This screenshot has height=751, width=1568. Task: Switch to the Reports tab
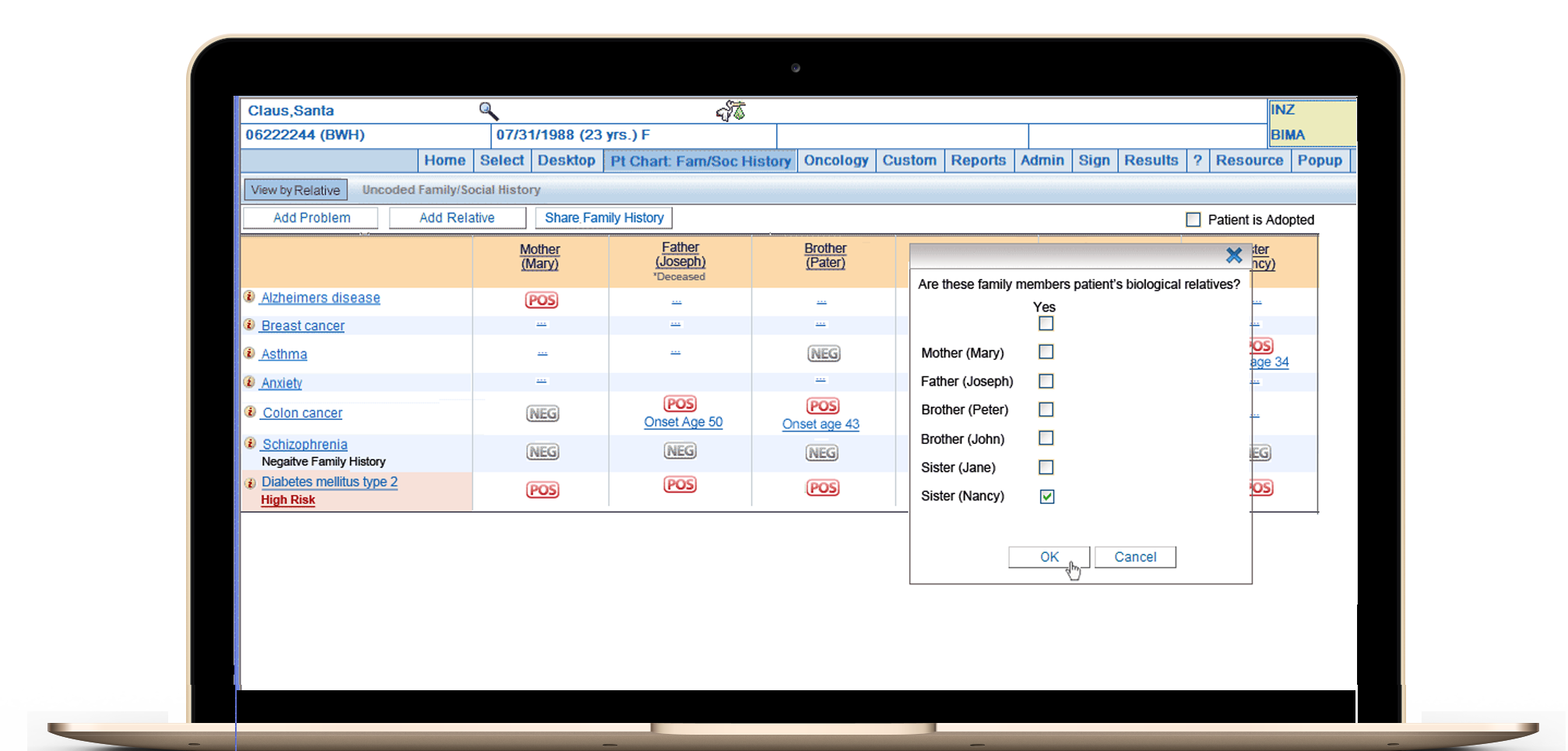[x=978, y=160]
